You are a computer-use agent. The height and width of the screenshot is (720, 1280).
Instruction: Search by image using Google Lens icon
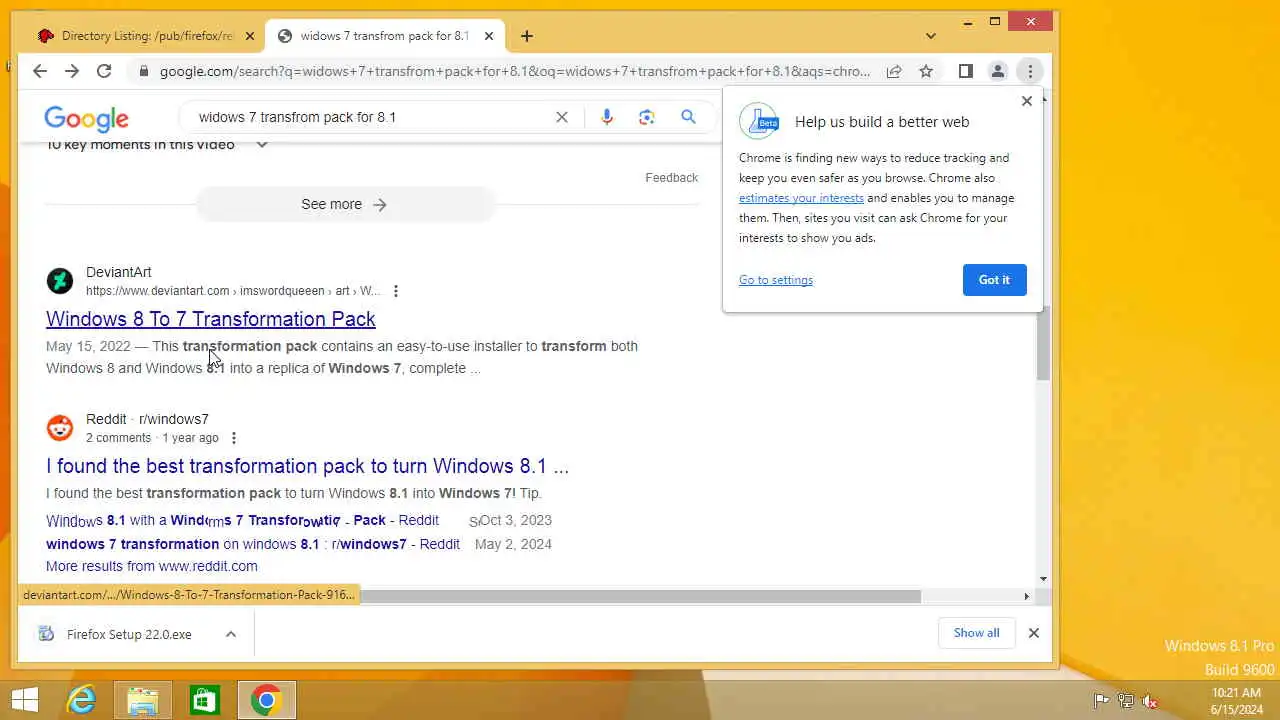[647, 117]
